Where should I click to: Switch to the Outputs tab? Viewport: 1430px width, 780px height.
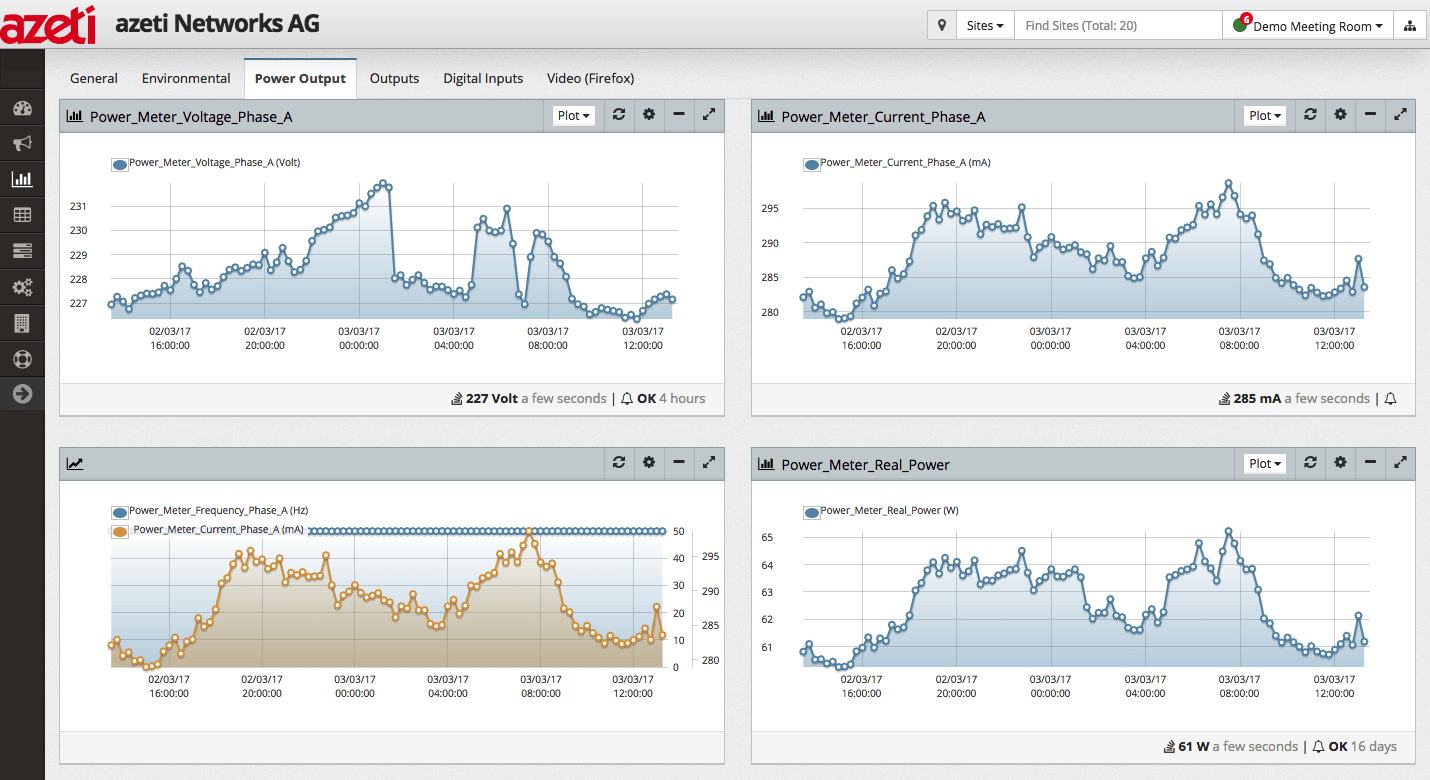tap(394, 78)
